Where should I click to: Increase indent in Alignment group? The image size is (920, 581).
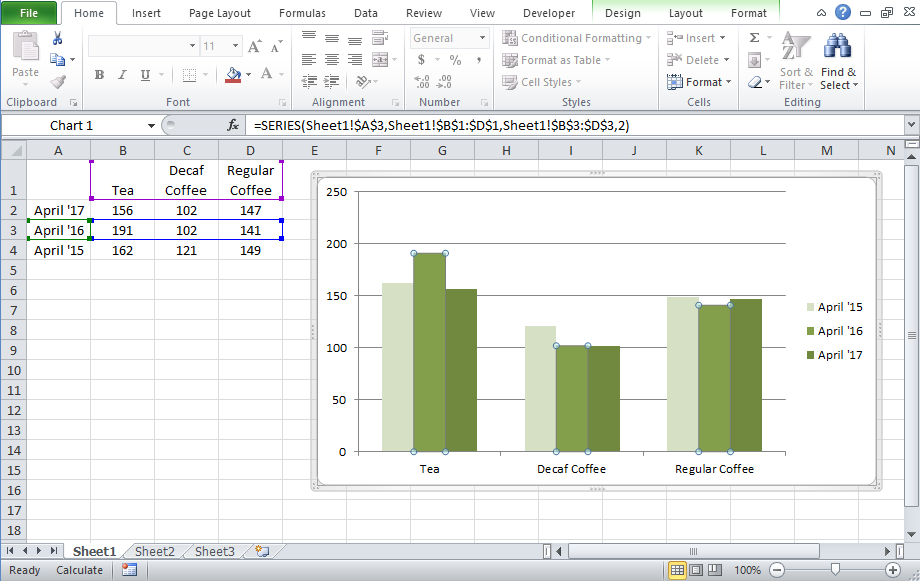(x=332, y=82)
